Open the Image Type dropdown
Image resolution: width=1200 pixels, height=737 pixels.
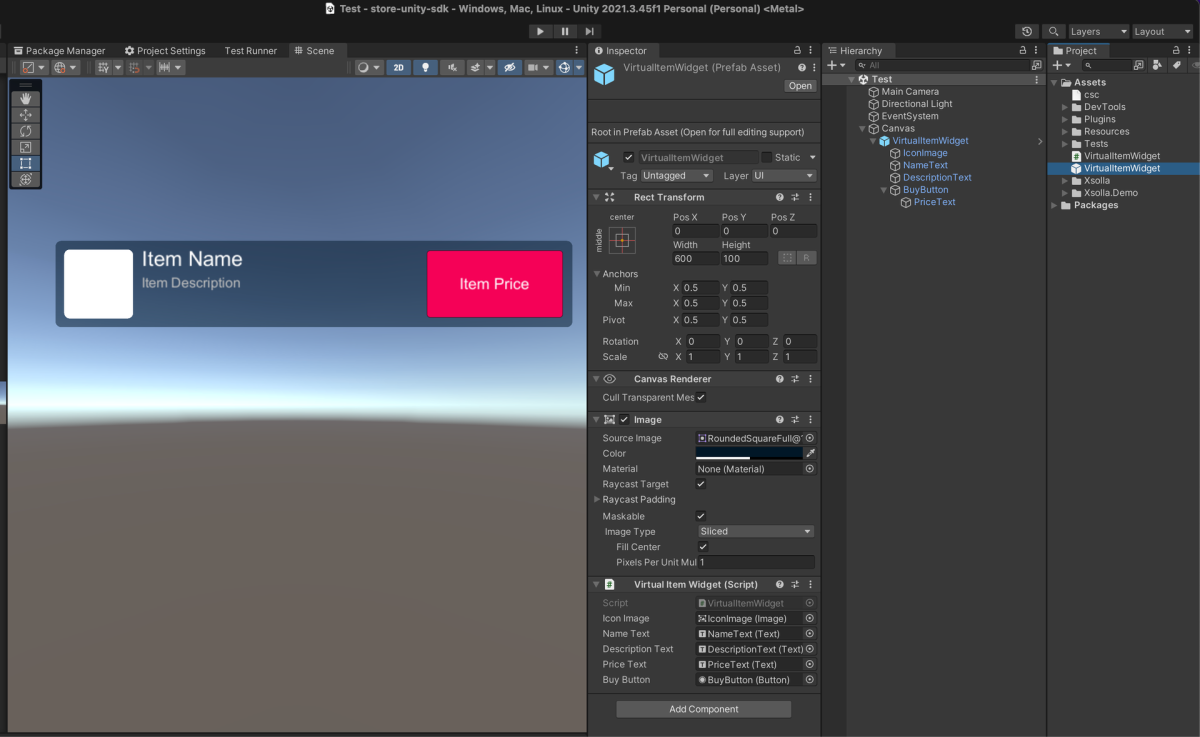[x=755, y=531]
